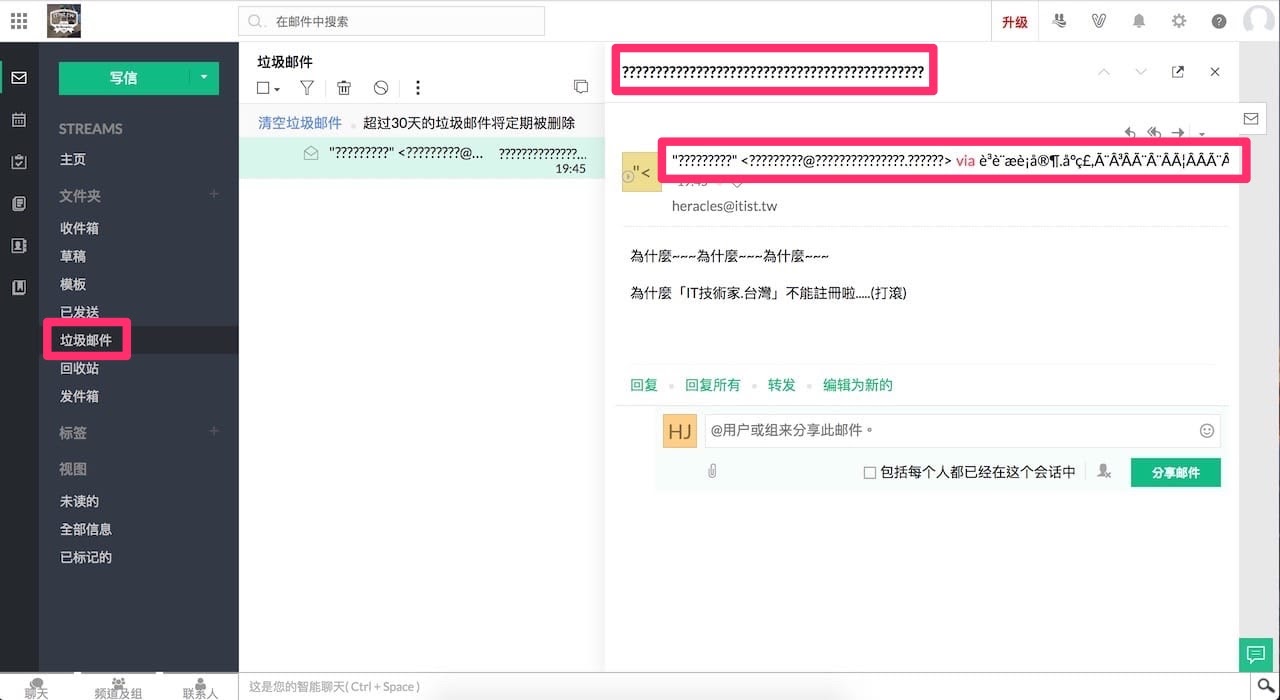
Task: Attach a file with the paperclip icon
Action: [x=712, y=470]
